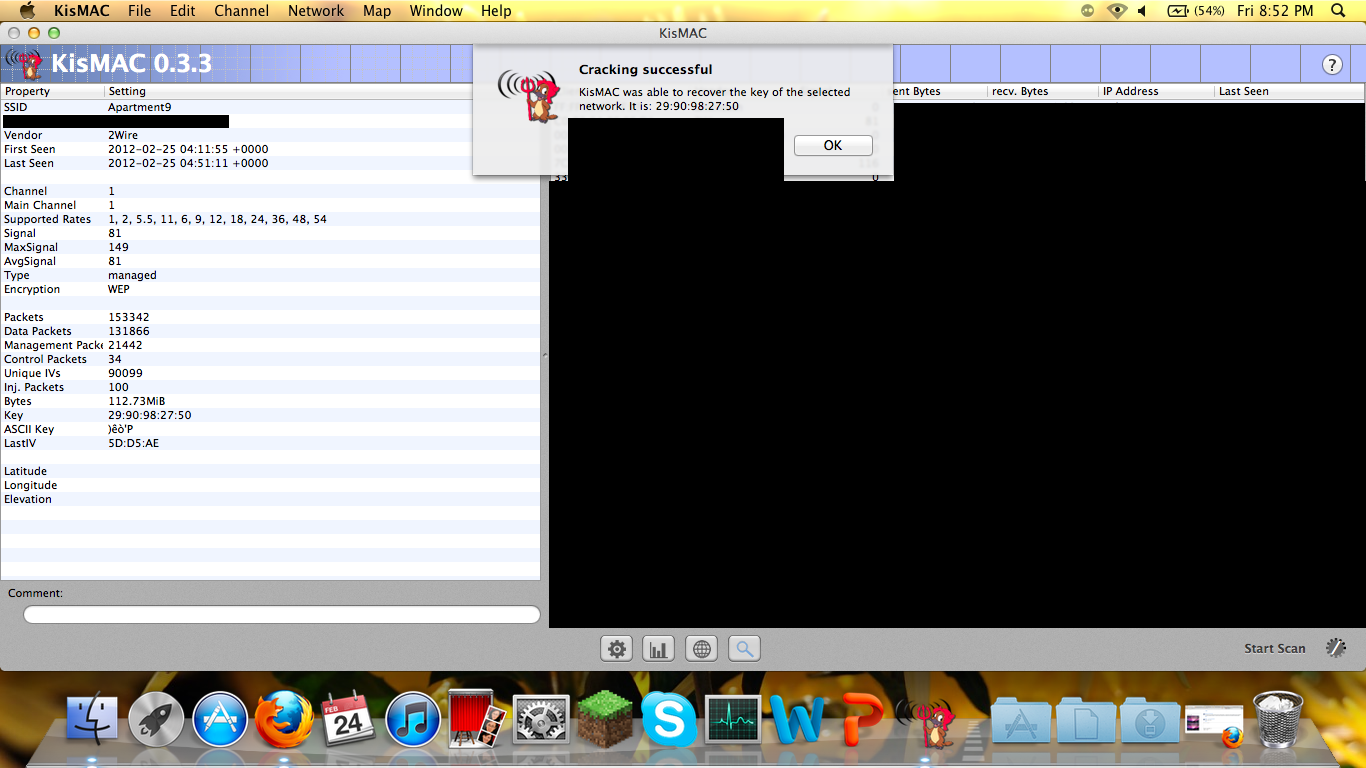Open the App Store dock icon

click(x=220, y=720)
